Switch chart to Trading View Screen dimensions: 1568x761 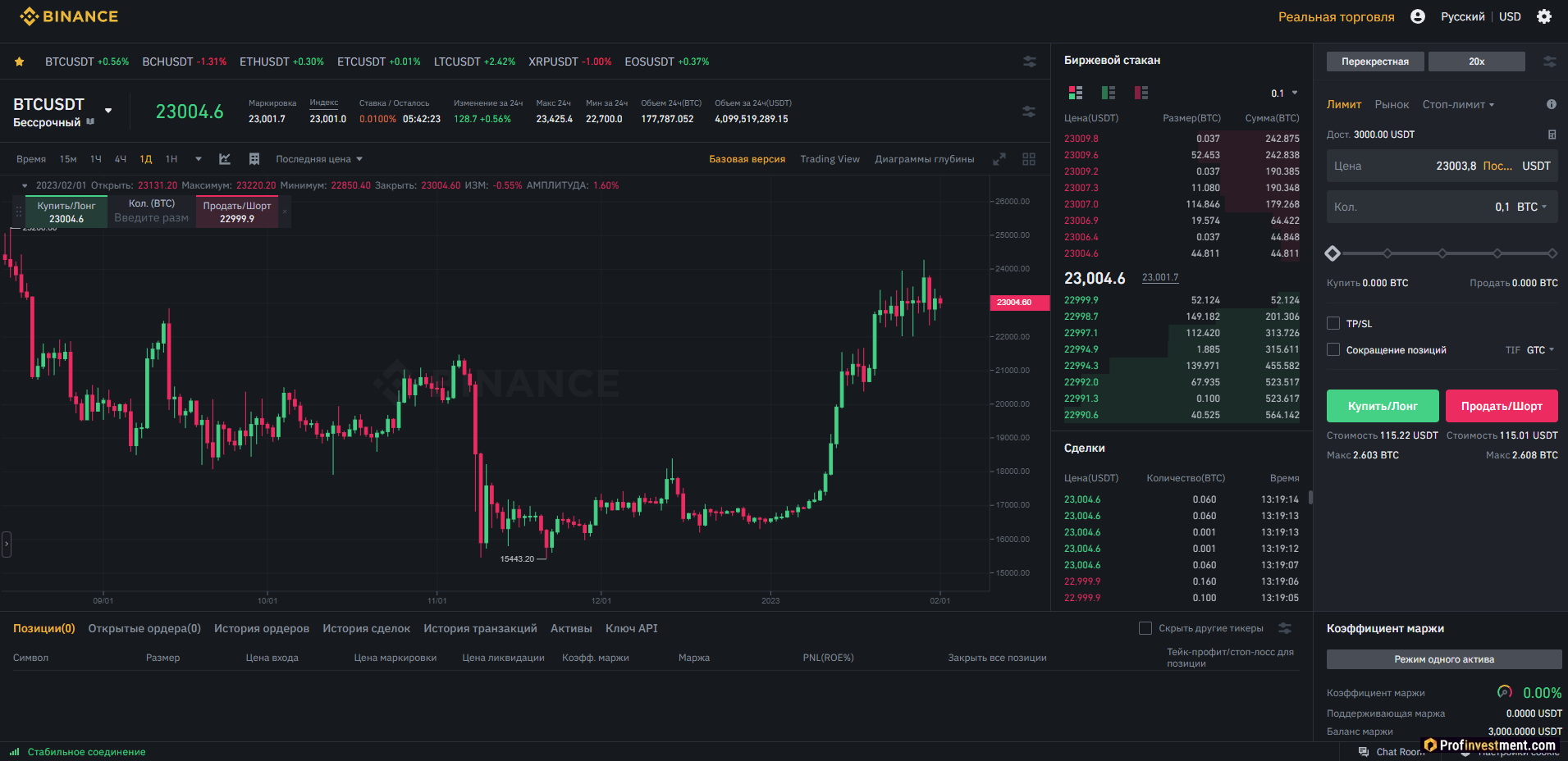coord(830,159)
